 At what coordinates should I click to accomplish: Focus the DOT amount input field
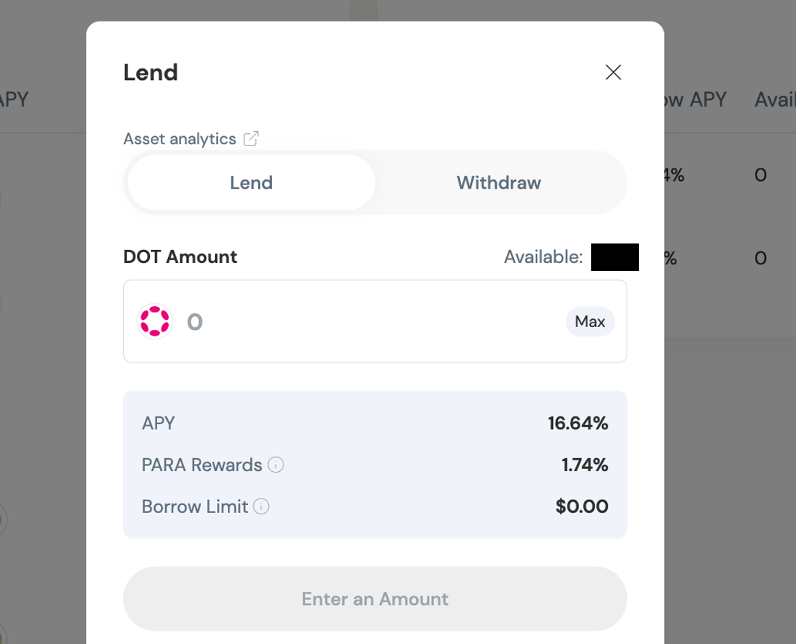[370, 321]
